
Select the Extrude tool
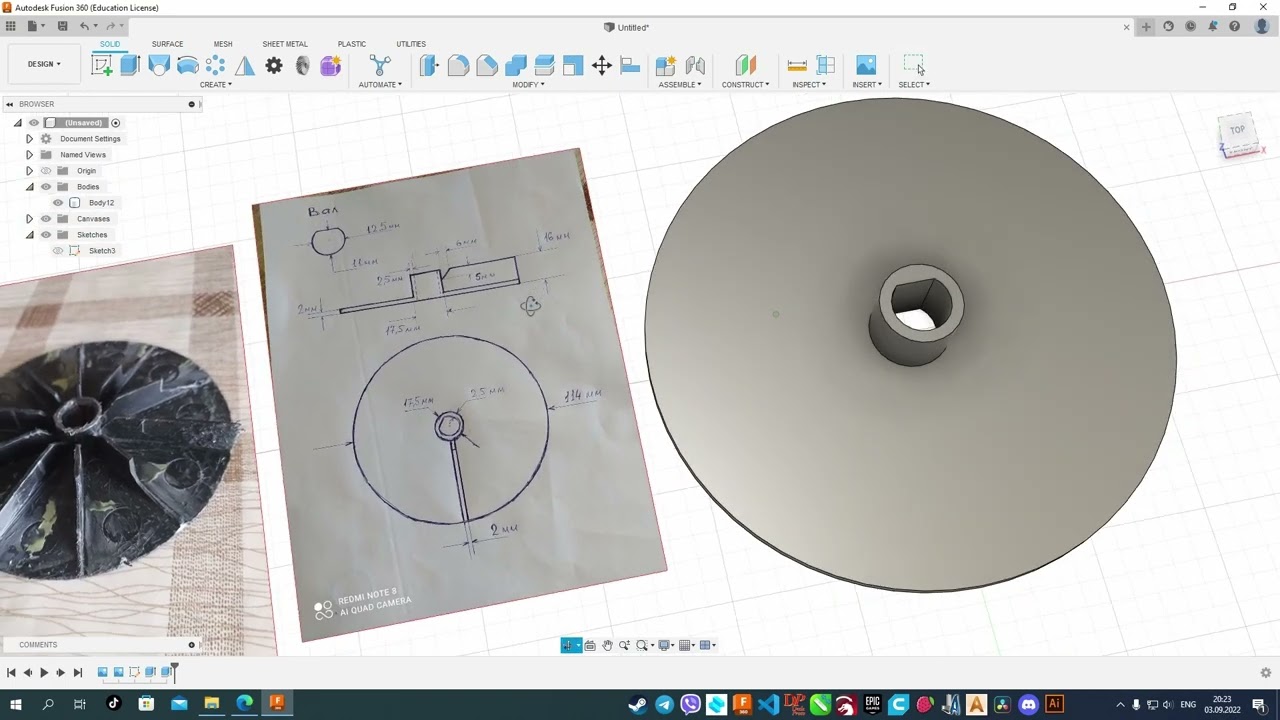tap(130, 66)
